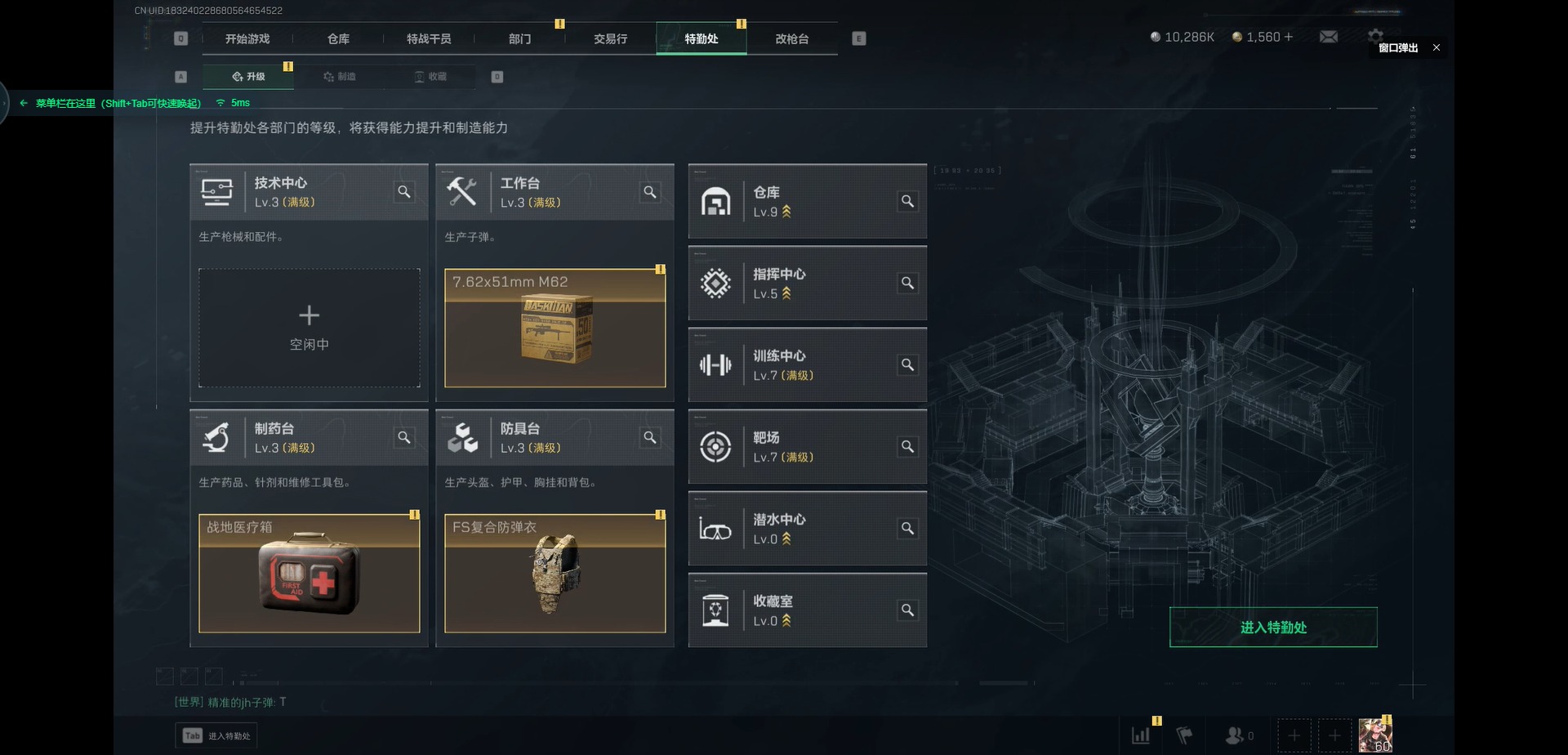The image size is (1568, 755).
Task: Click 进入特勤处 green button
Action: pos(1273,628)
